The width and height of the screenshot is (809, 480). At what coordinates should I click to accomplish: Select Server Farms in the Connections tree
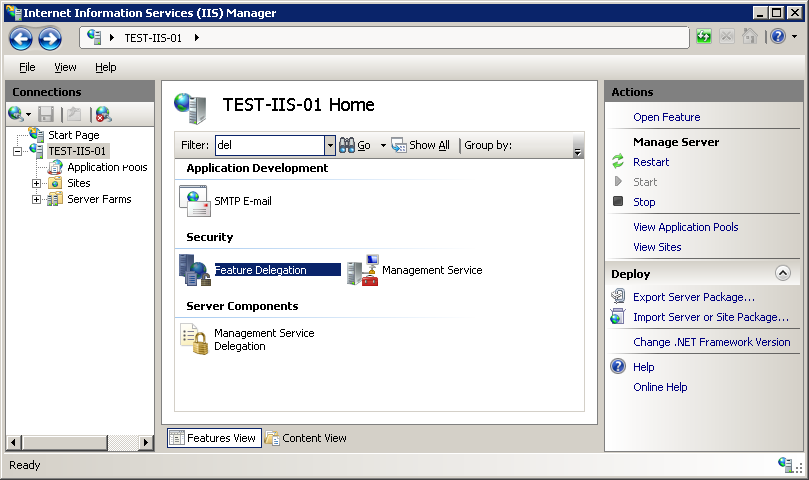click(x=99, y=199)
